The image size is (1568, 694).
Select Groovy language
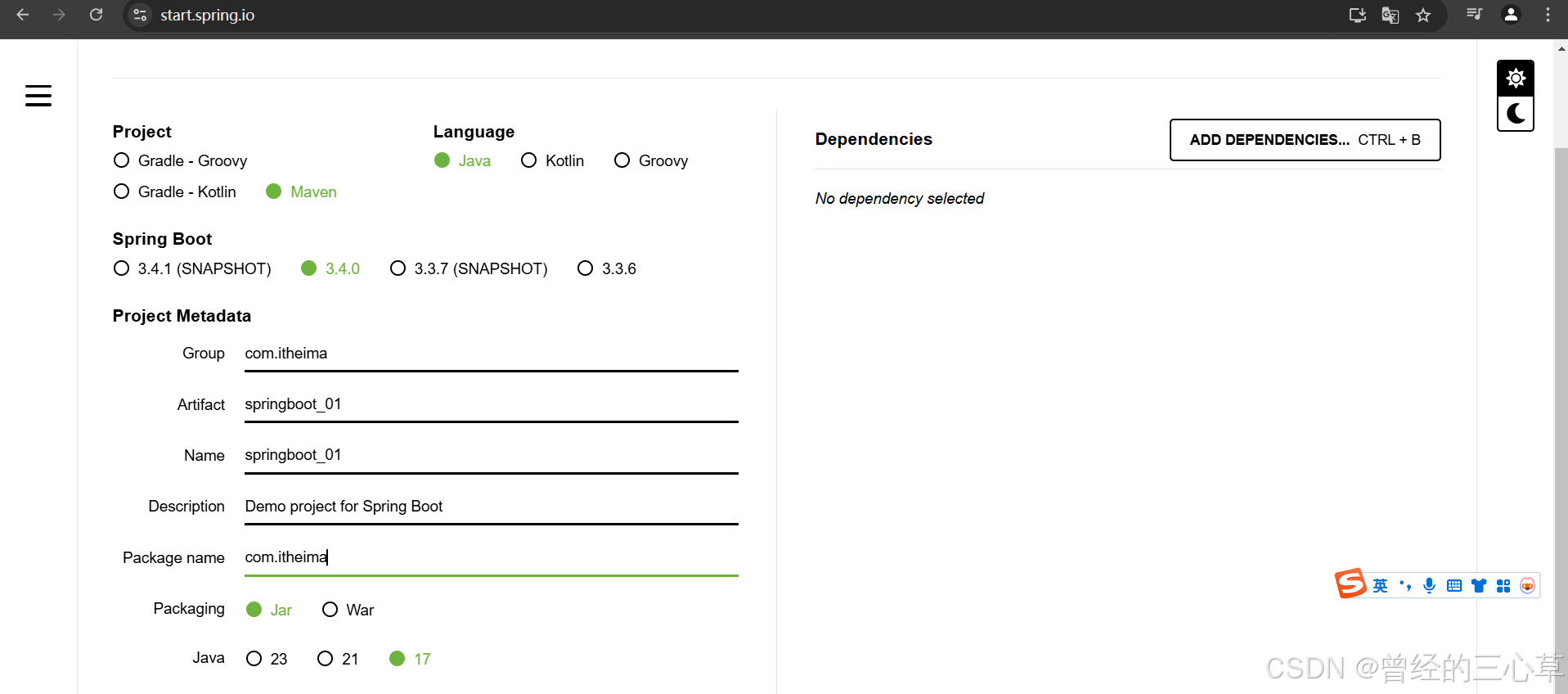(651, 160)
